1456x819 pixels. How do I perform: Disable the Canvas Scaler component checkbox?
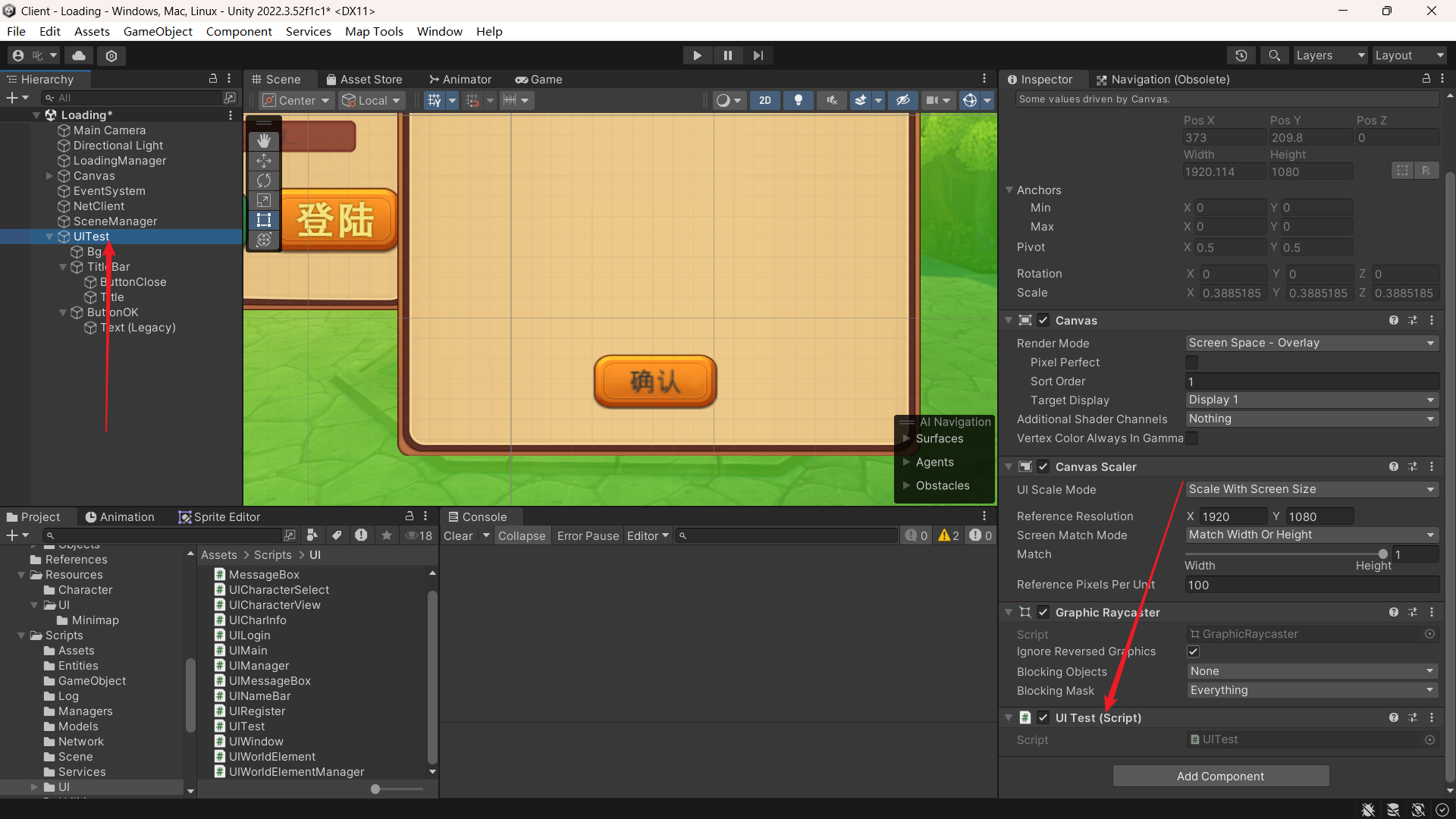[x=1043, y=467]
